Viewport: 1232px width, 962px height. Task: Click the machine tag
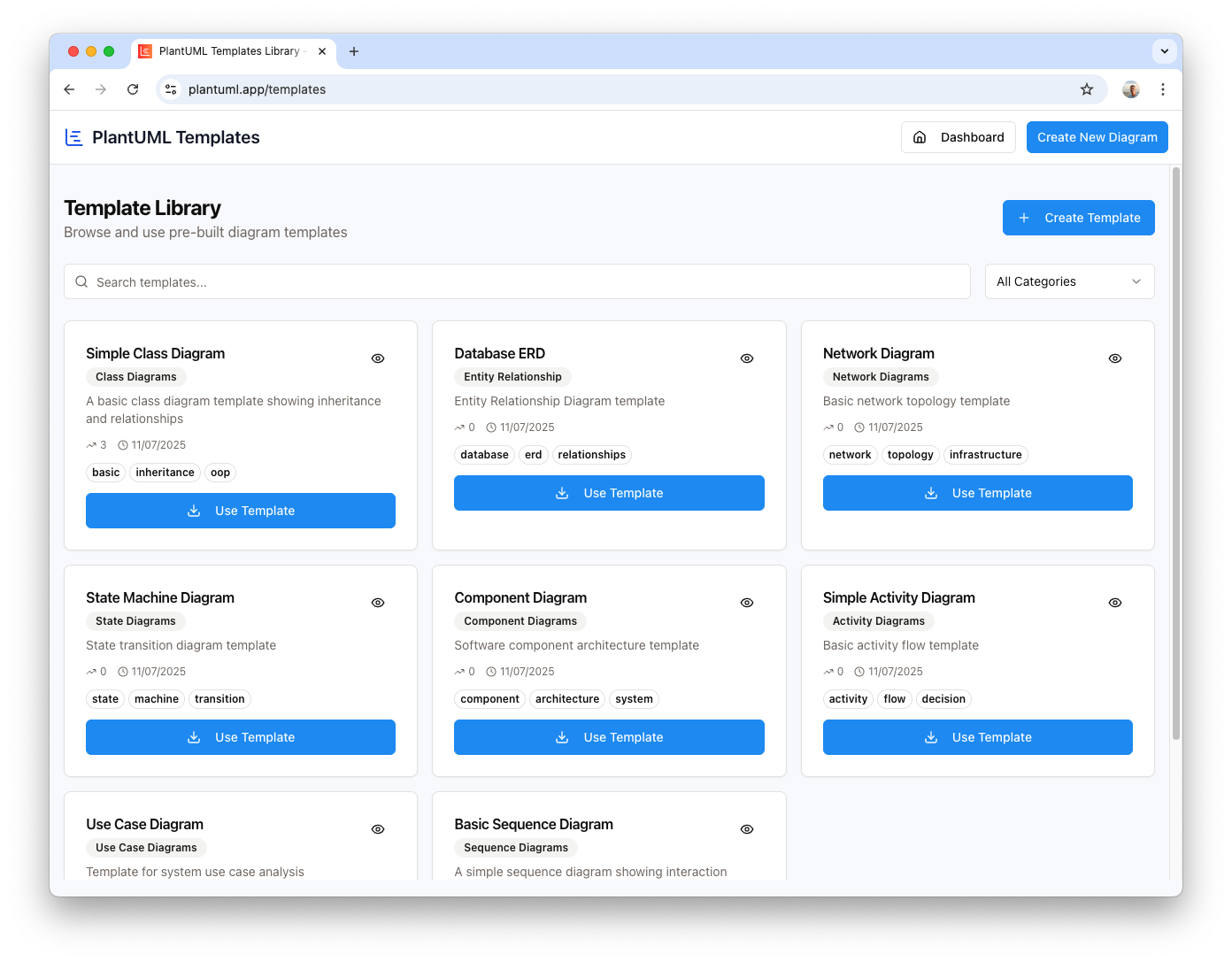[x=157, y=699]
